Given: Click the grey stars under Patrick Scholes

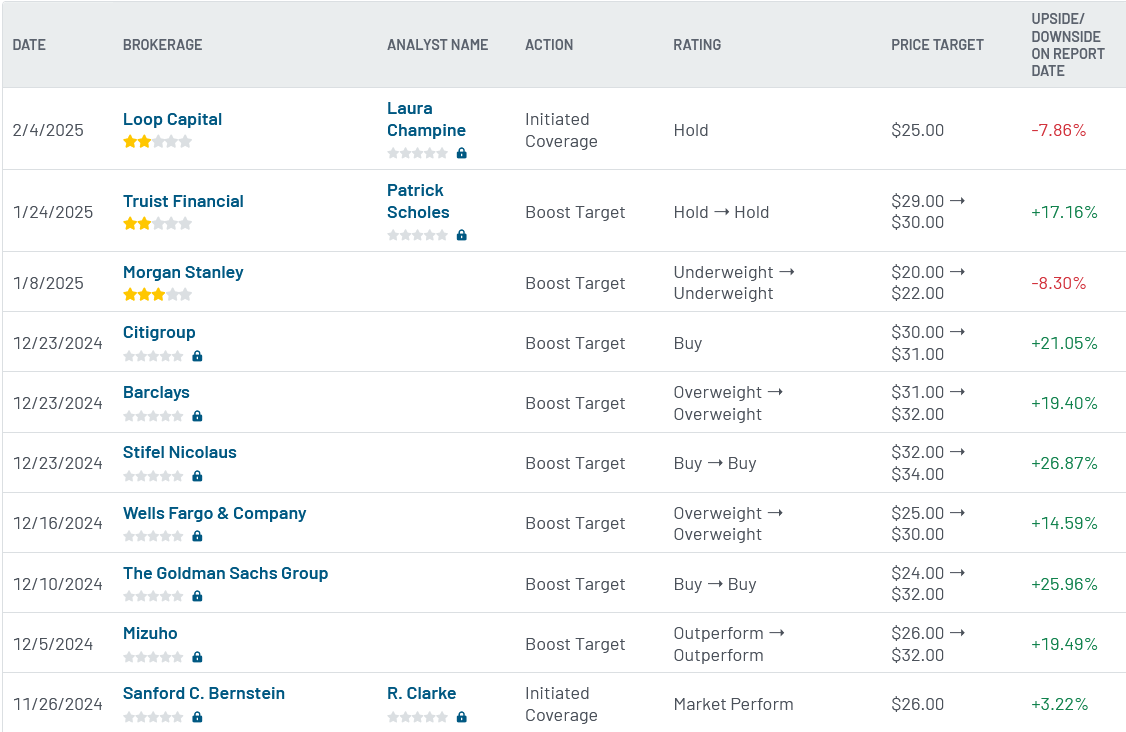Looking at the screenshot, I should [417, 235].
